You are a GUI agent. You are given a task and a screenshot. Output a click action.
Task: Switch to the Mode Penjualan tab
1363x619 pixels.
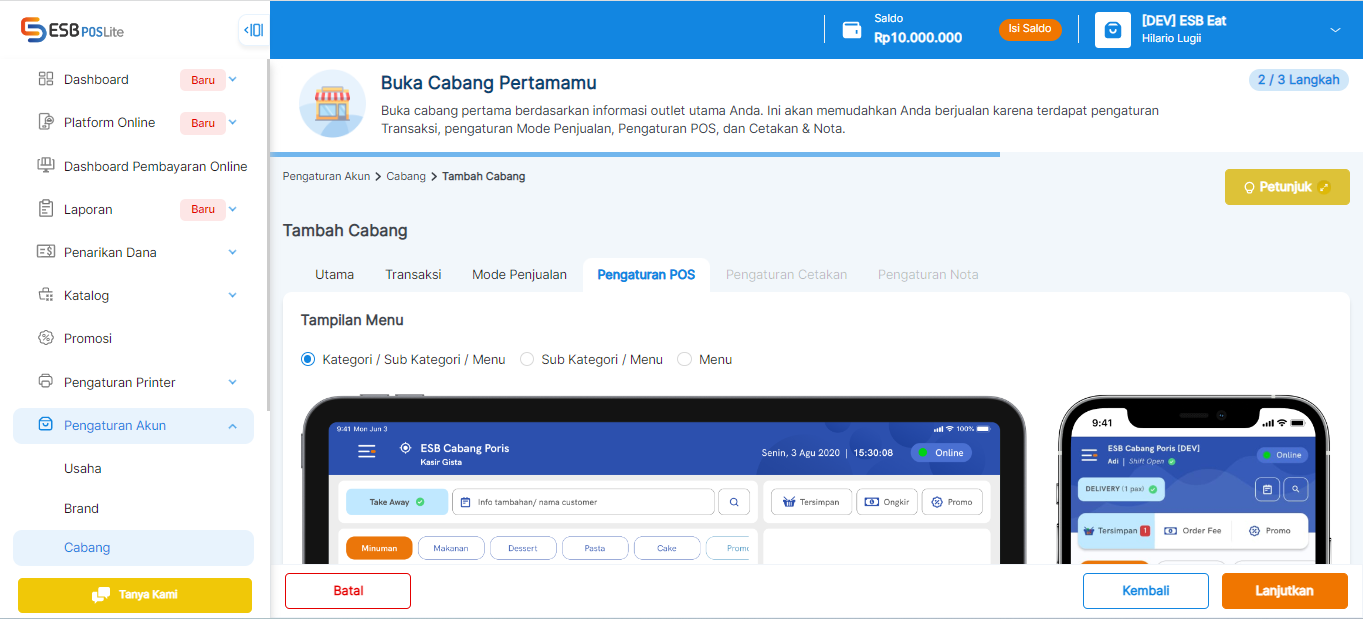coord(519,274)
